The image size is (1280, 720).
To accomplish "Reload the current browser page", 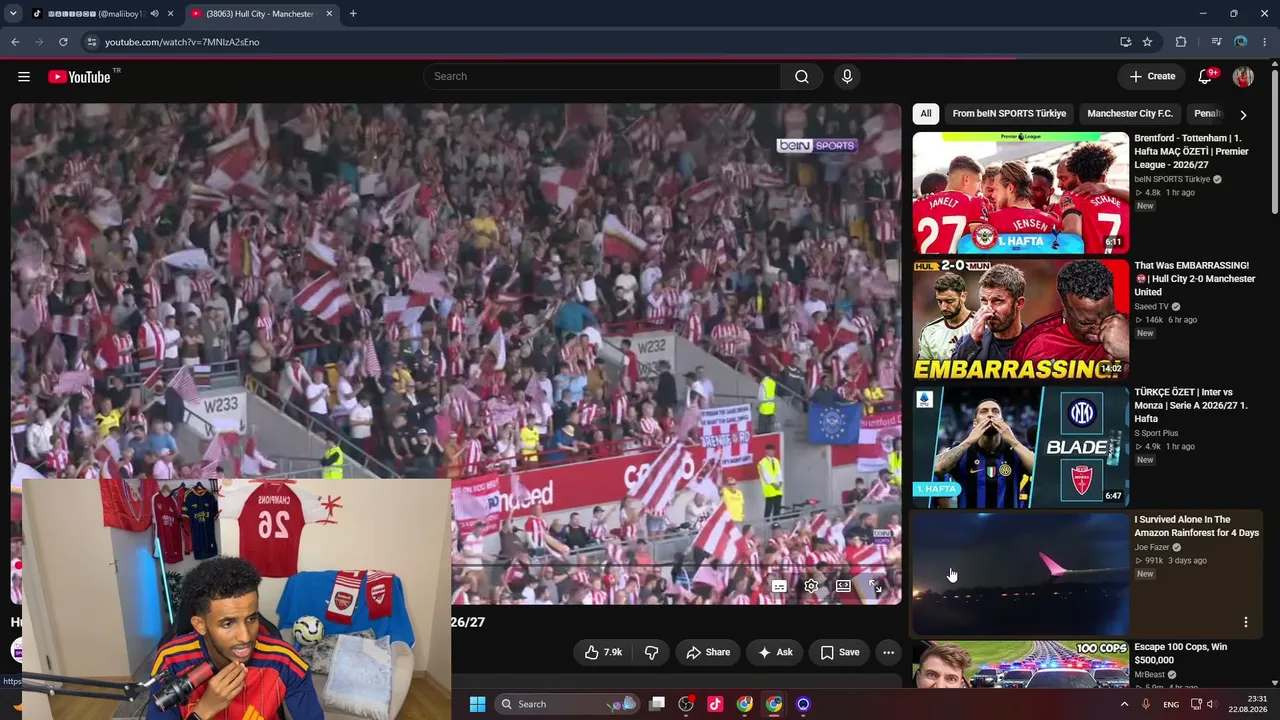I will (63, 42).
